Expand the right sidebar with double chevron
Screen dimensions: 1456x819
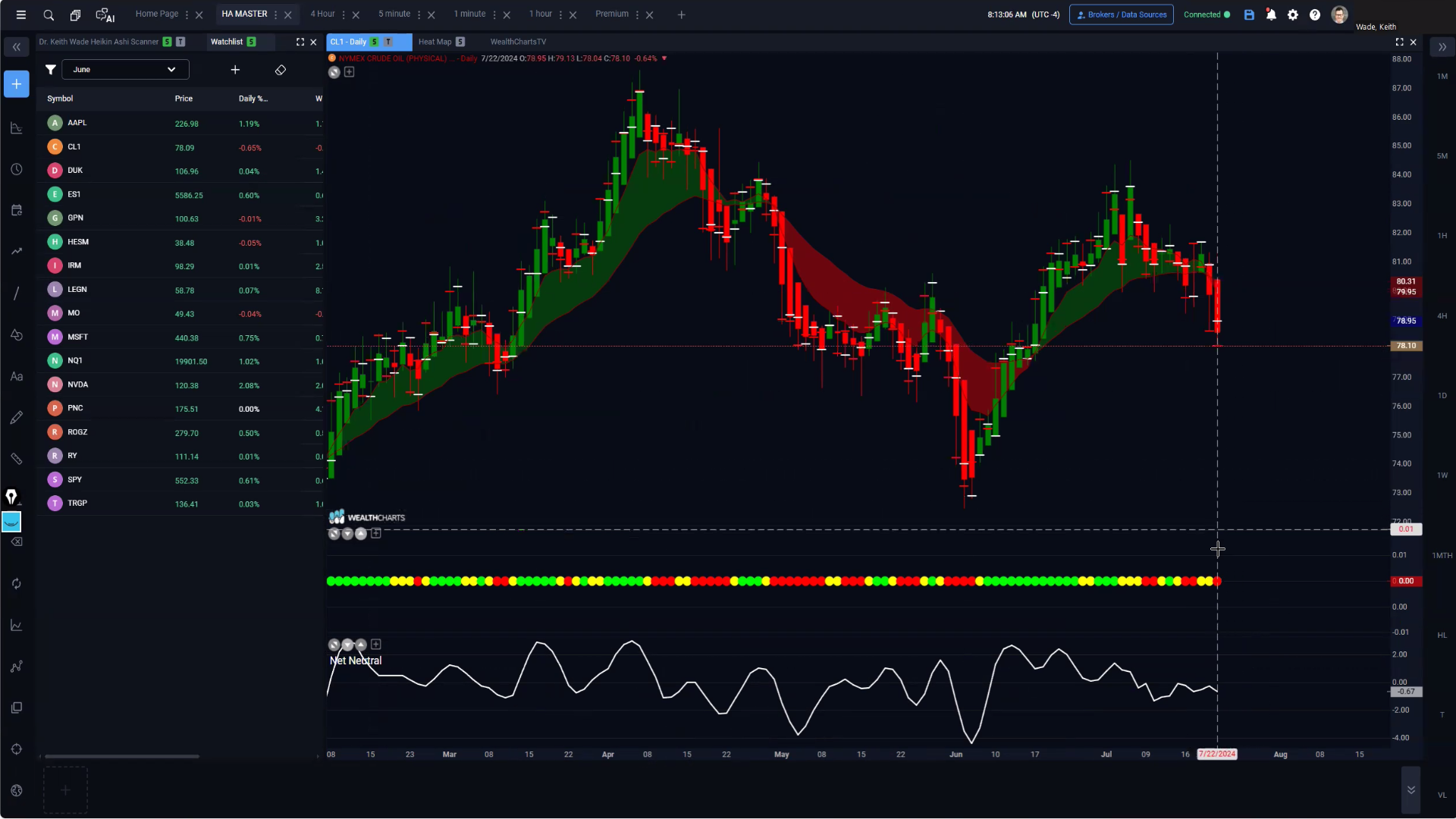tap(1442, 47)
